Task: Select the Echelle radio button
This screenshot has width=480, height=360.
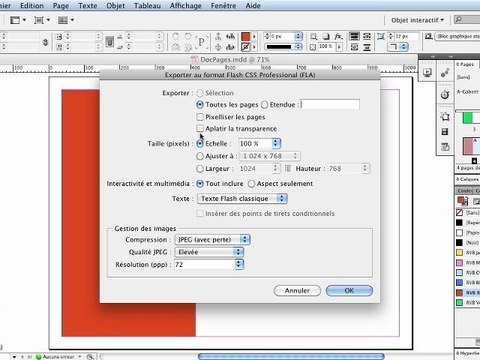Action: (200, 144)
